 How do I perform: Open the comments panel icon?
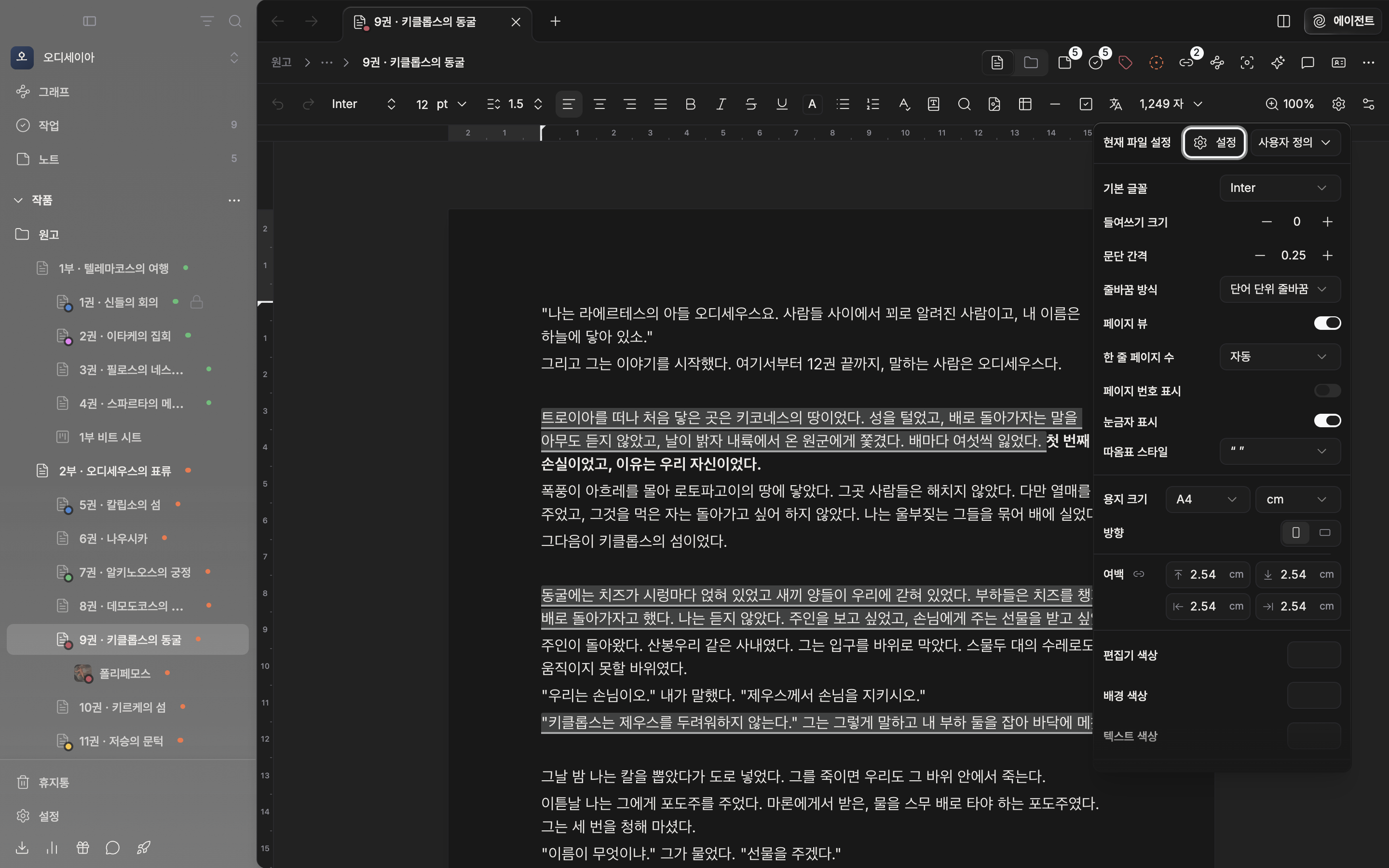point(1308,62)
